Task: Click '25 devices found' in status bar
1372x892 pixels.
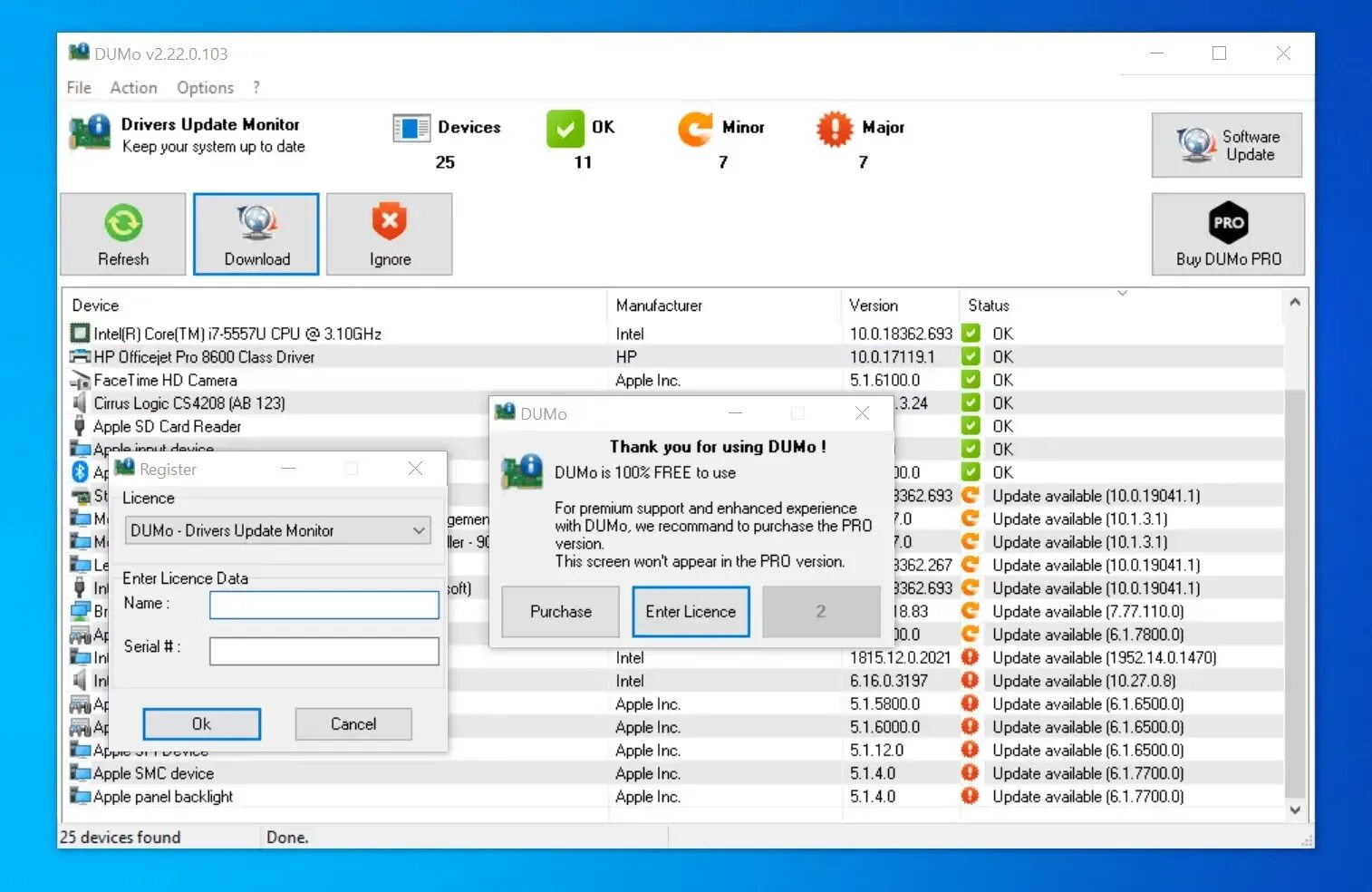Action: click(x=121, y=838)
